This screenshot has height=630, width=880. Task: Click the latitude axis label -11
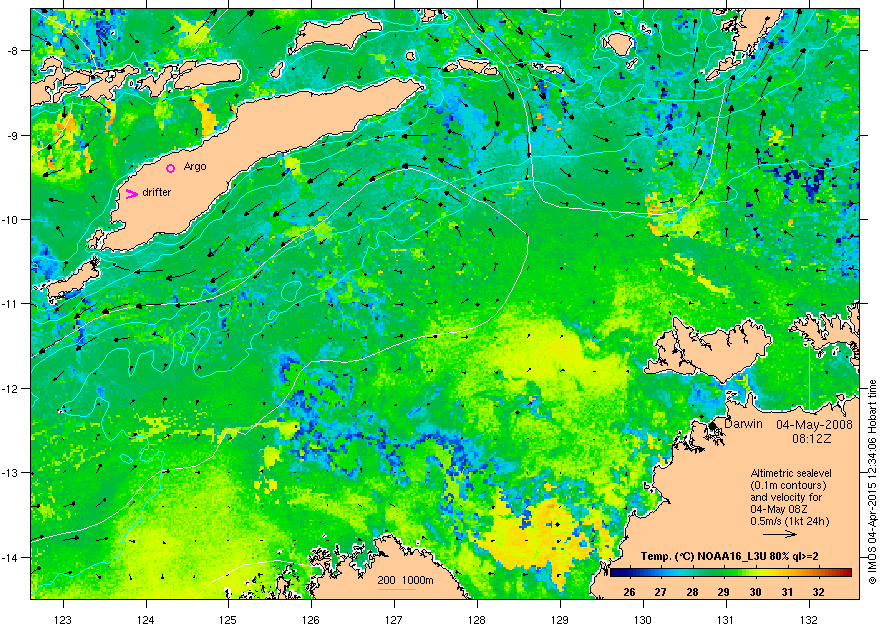11,303
